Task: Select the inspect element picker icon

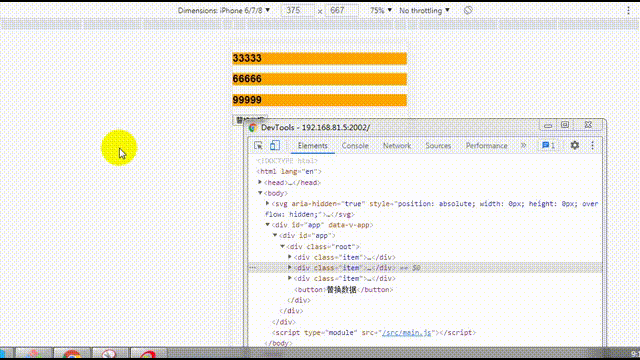Action: pyautogui.click(x=258, y=146)
